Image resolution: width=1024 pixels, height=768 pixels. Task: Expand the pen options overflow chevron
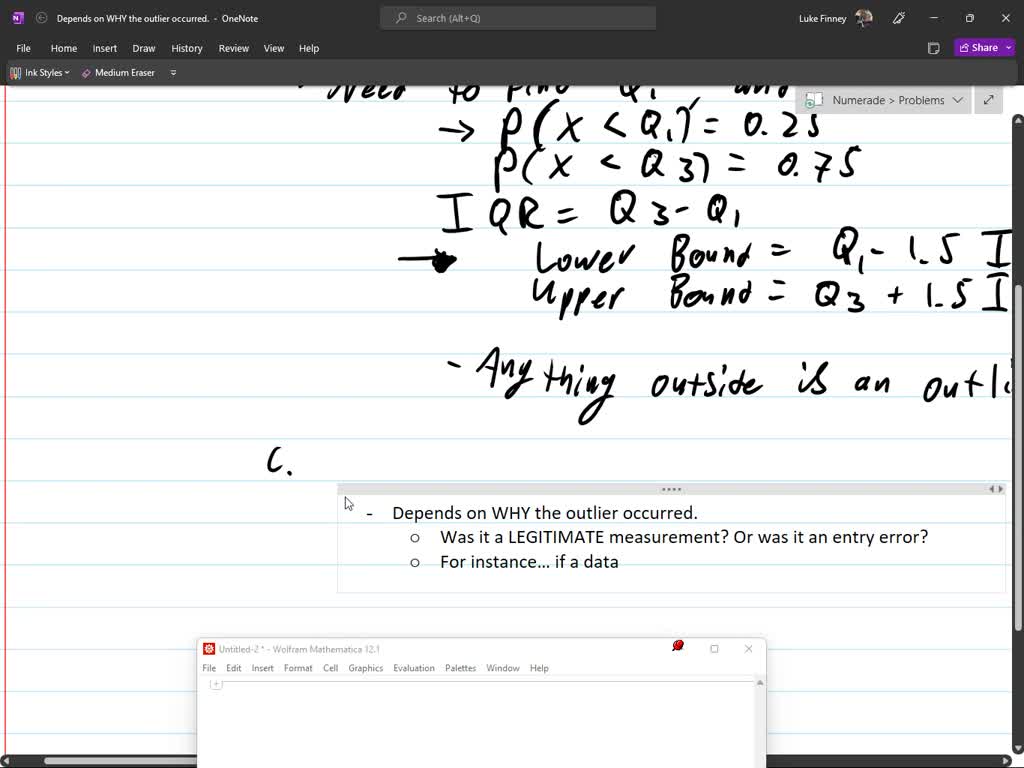pyautogui.click(x=172, y=72)
